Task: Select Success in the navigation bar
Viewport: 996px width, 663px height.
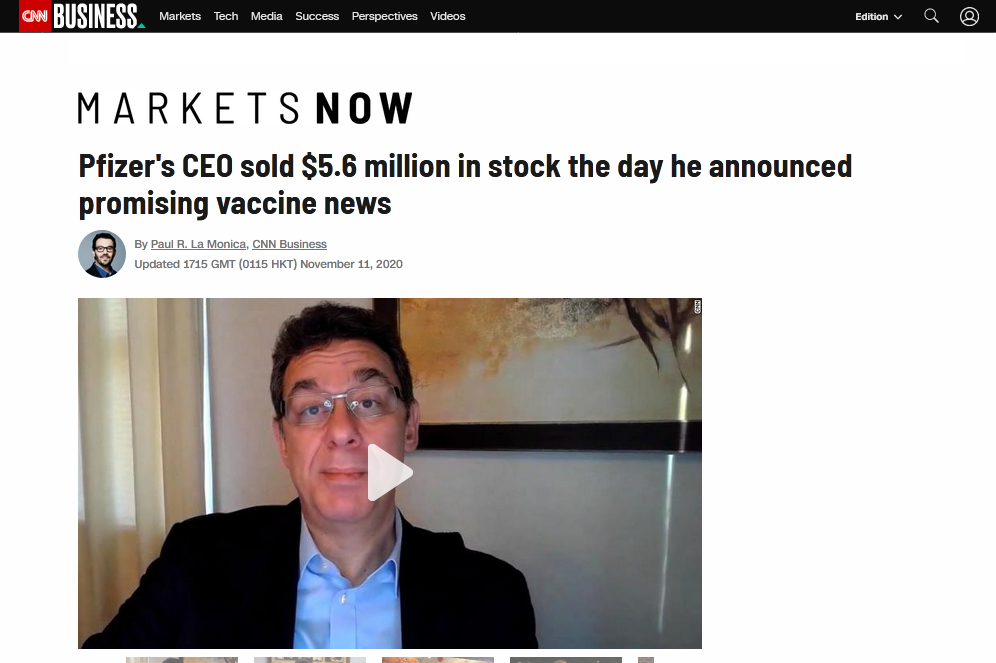Action: point(317,16)
